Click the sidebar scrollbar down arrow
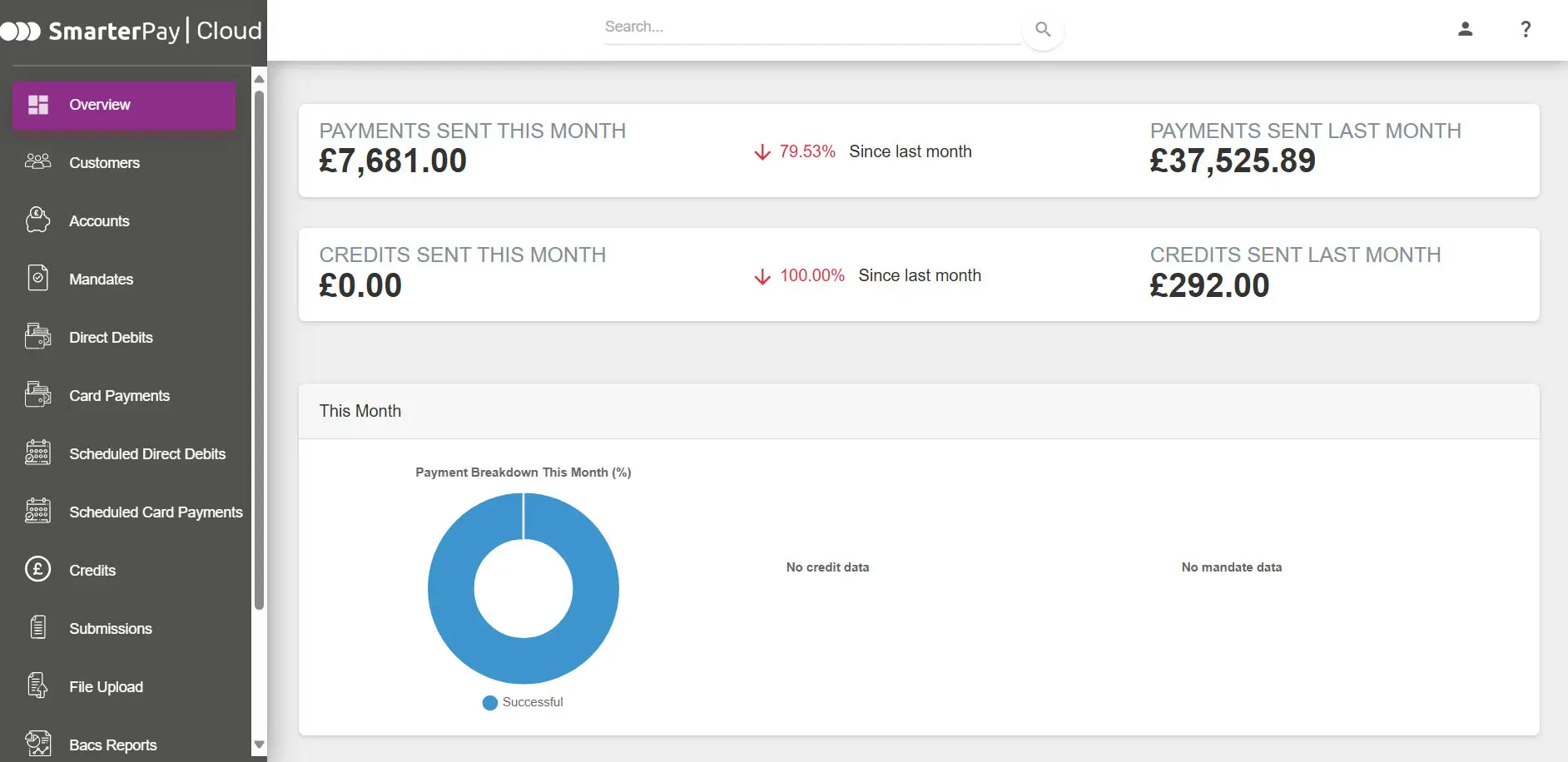This screenshot has width=1568, height=762. tap(259, 745)
